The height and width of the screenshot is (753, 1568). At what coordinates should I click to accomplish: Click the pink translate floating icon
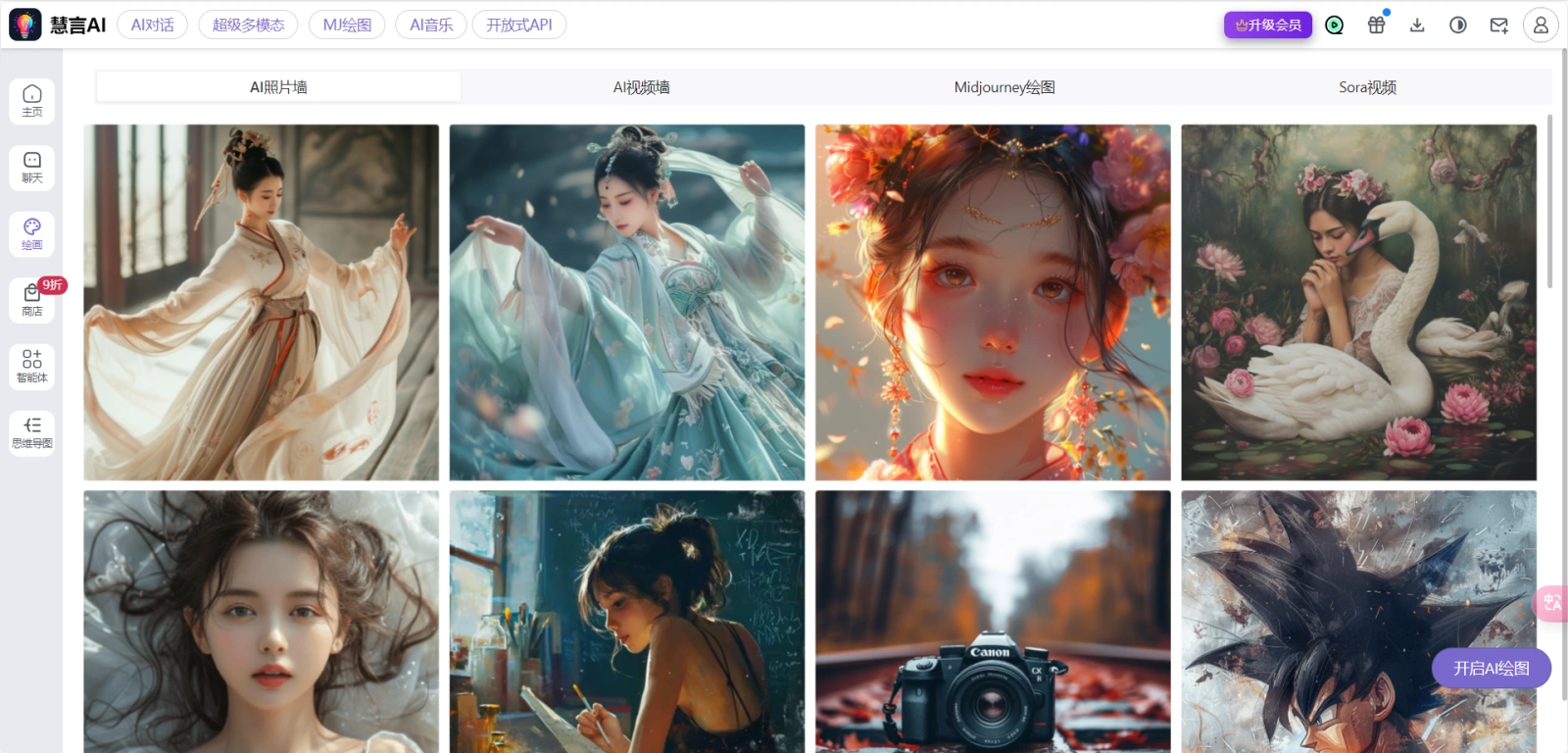pos(1552,603)
